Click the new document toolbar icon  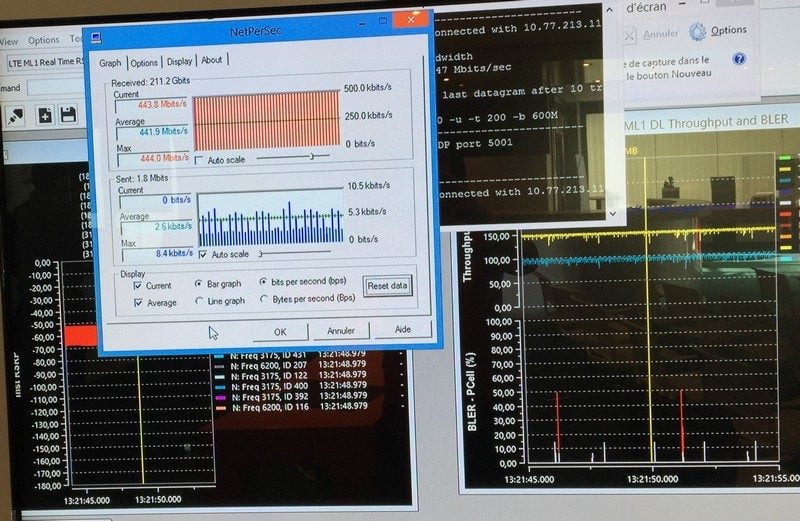point(45,115)
